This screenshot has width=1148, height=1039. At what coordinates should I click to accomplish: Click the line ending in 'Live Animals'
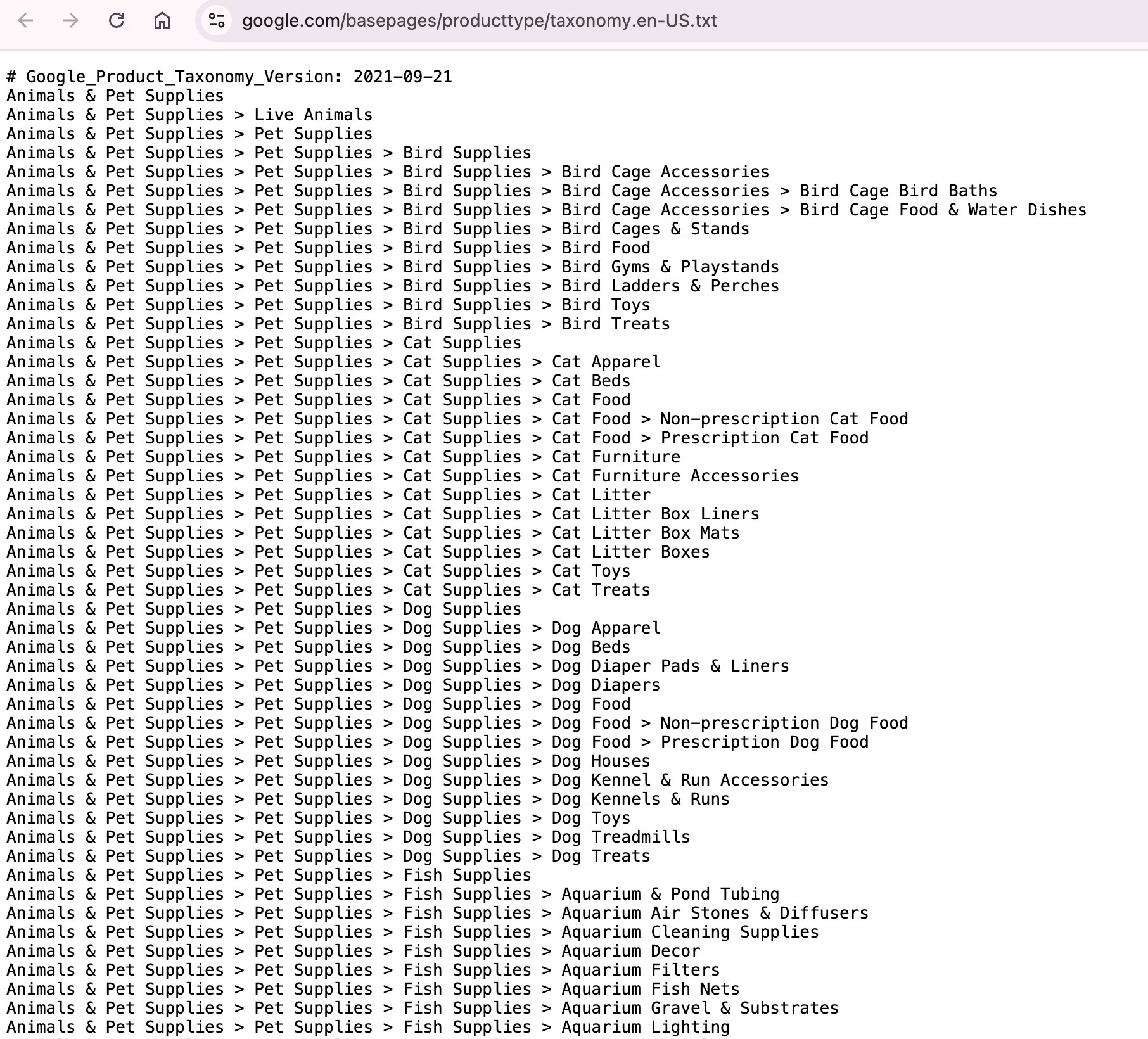coord(189,115)
